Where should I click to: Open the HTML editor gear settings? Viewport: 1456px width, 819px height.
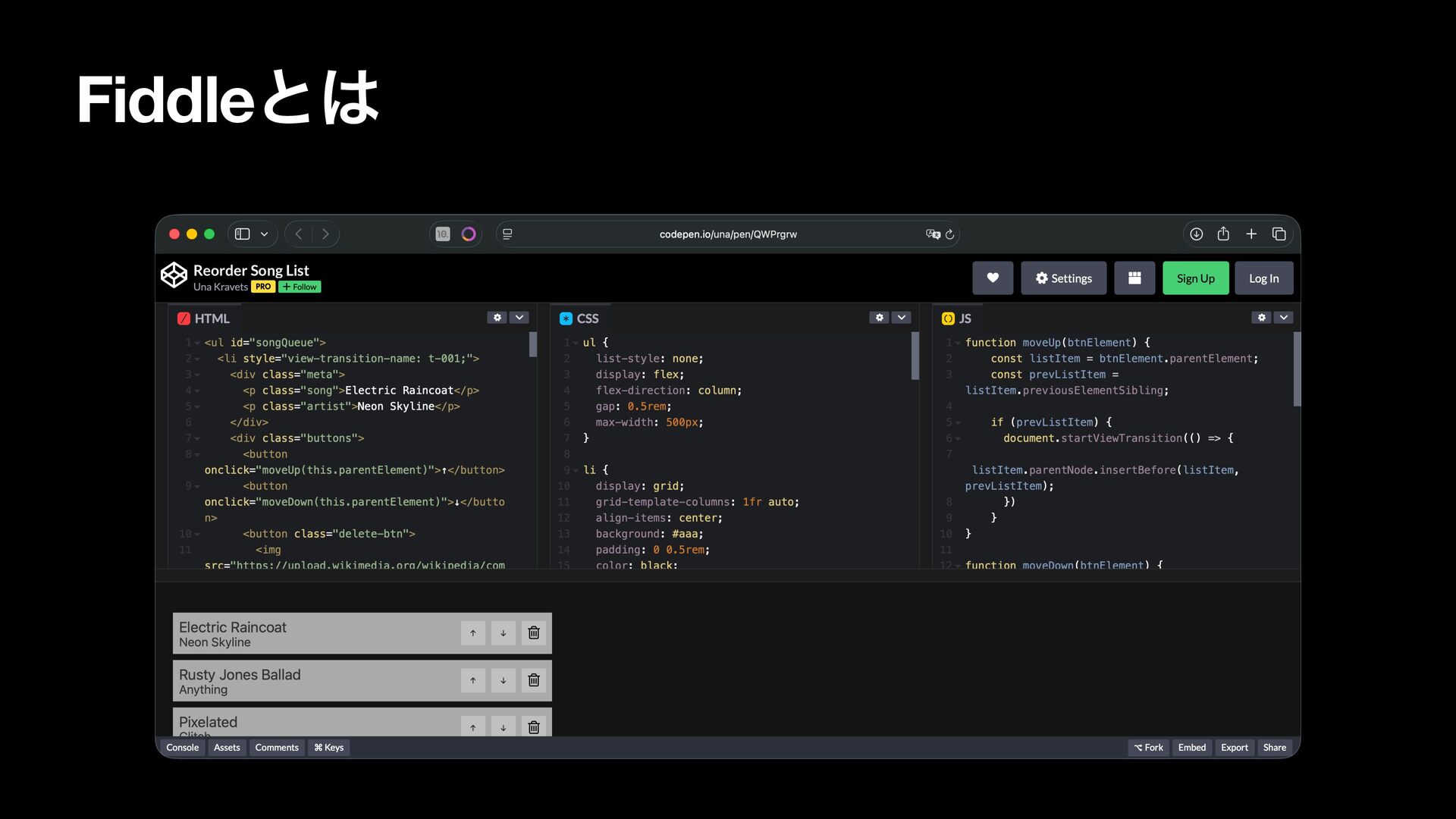[x=497, y=318]
